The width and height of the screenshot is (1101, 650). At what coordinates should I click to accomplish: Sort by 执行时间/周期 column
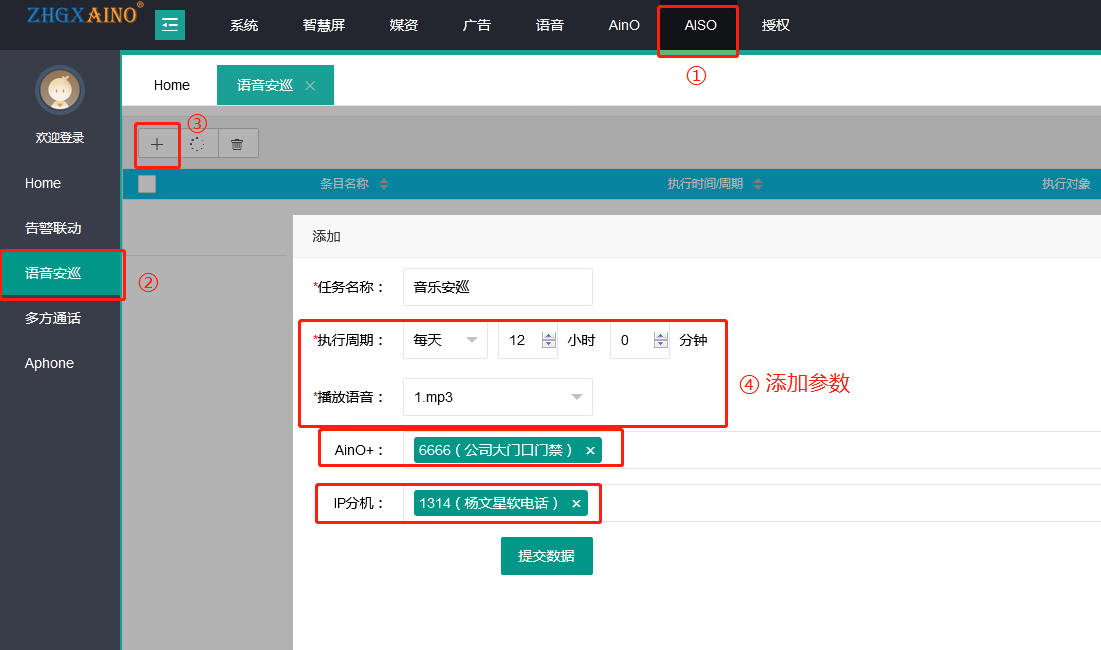click(x=757, y=184)
